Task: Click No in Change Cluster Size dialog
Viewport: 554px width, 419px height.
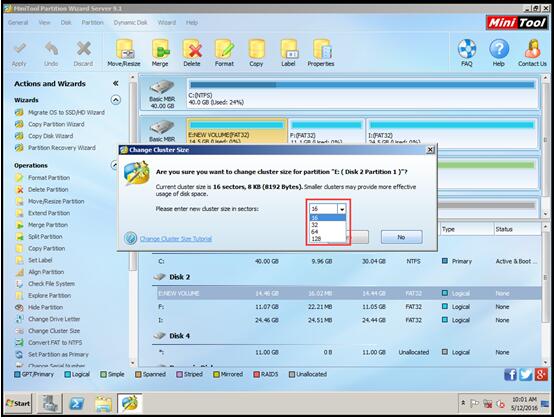Action: click(x=401, y=237)
